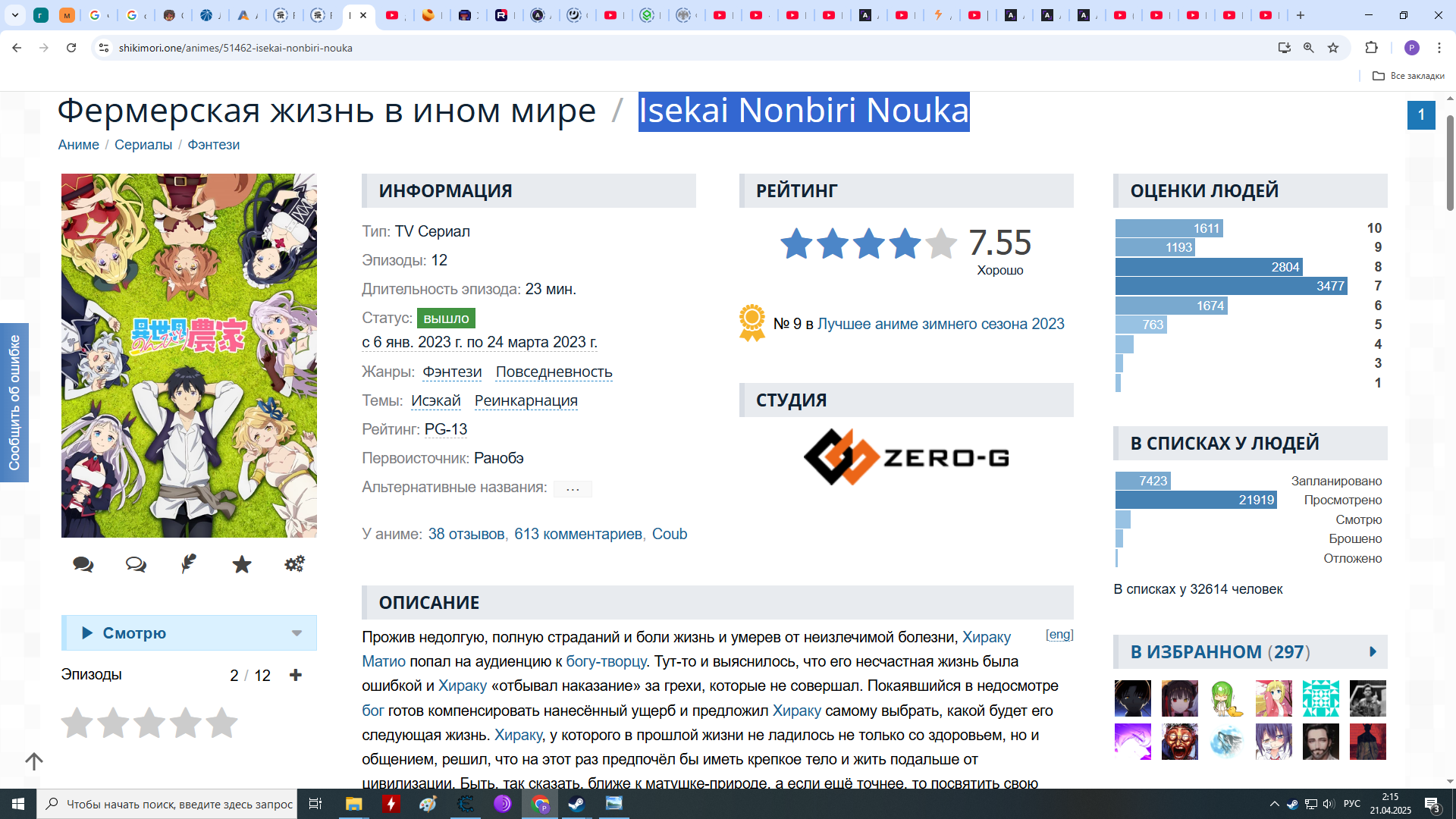This screenshot has width=1456, height=819.
Task: Open new browser tab with plus
Action: (1301, 15)
